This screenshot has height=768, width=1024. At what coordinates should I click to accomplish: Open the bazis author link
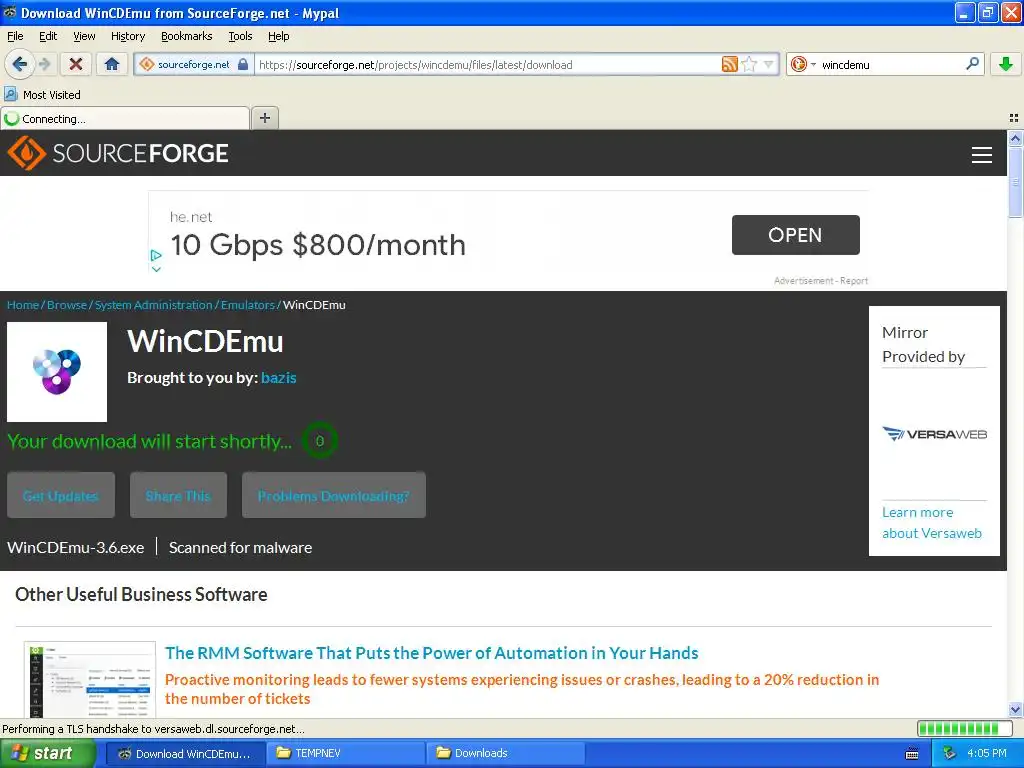pos(279,377)
